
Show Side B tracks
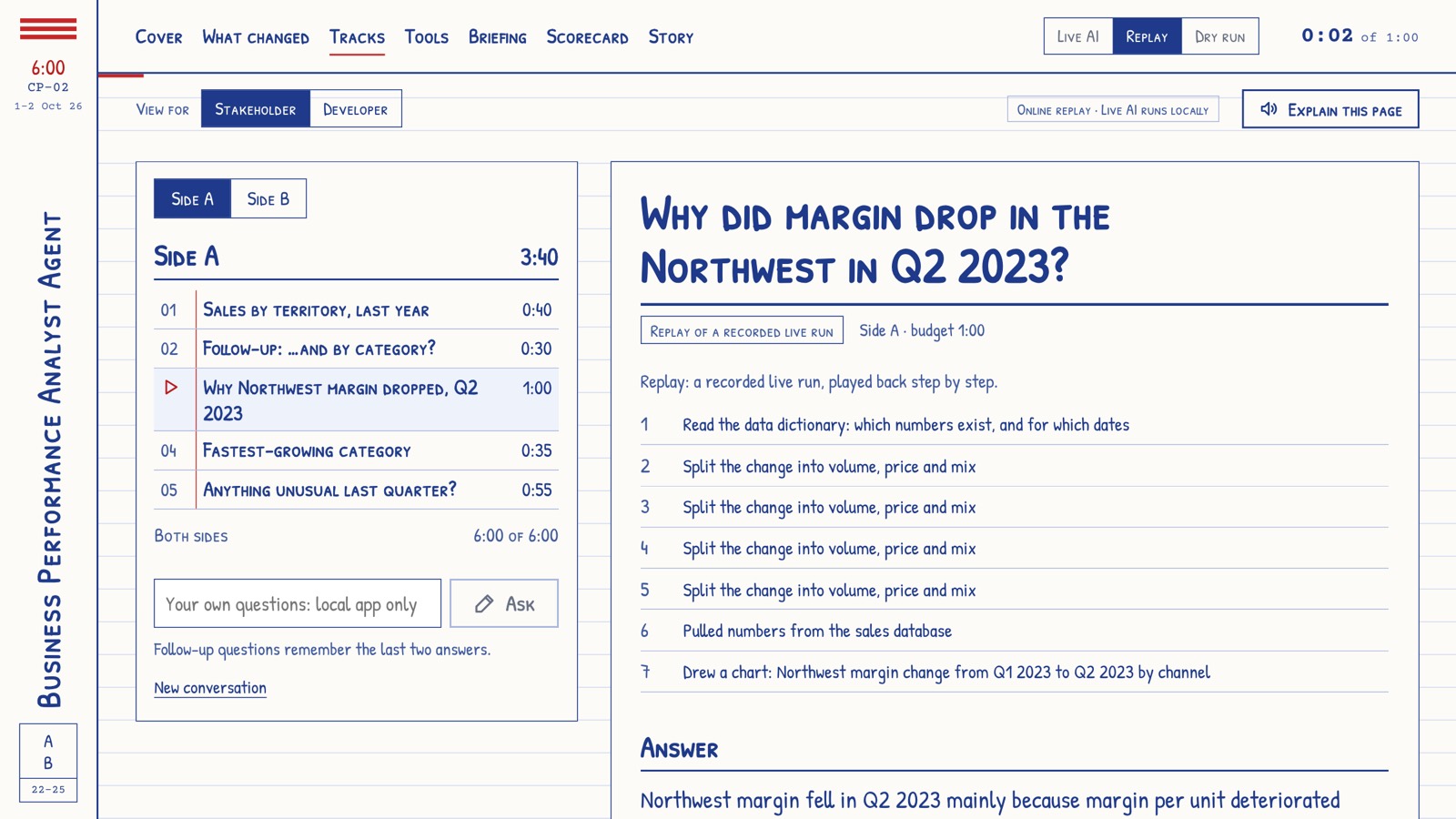[268, 198]
